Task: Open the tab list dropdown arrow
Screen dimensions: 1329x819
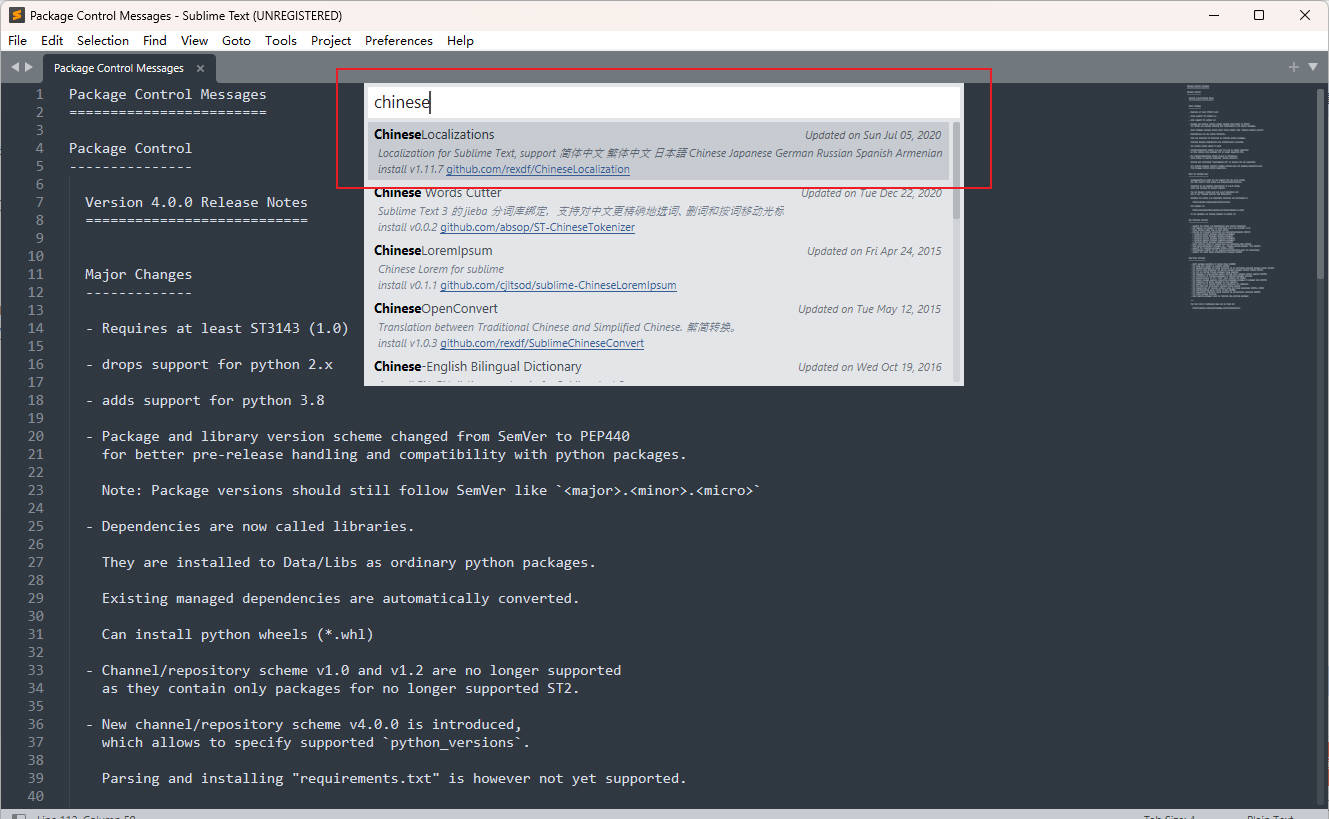Action: pos(1312,67)
